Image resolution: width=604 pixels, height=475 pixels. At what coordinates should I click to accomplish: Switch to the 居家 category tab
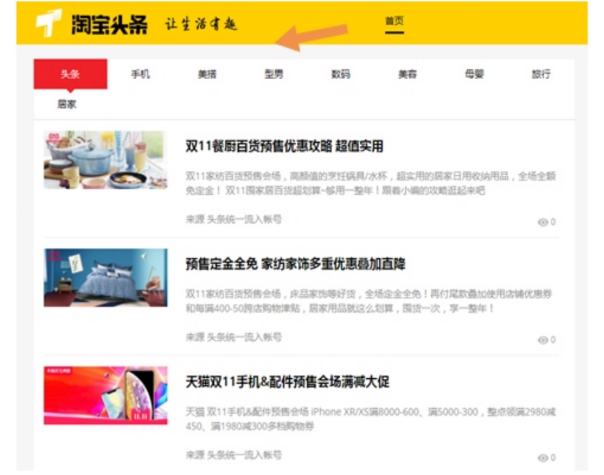(x=67, y=104)
